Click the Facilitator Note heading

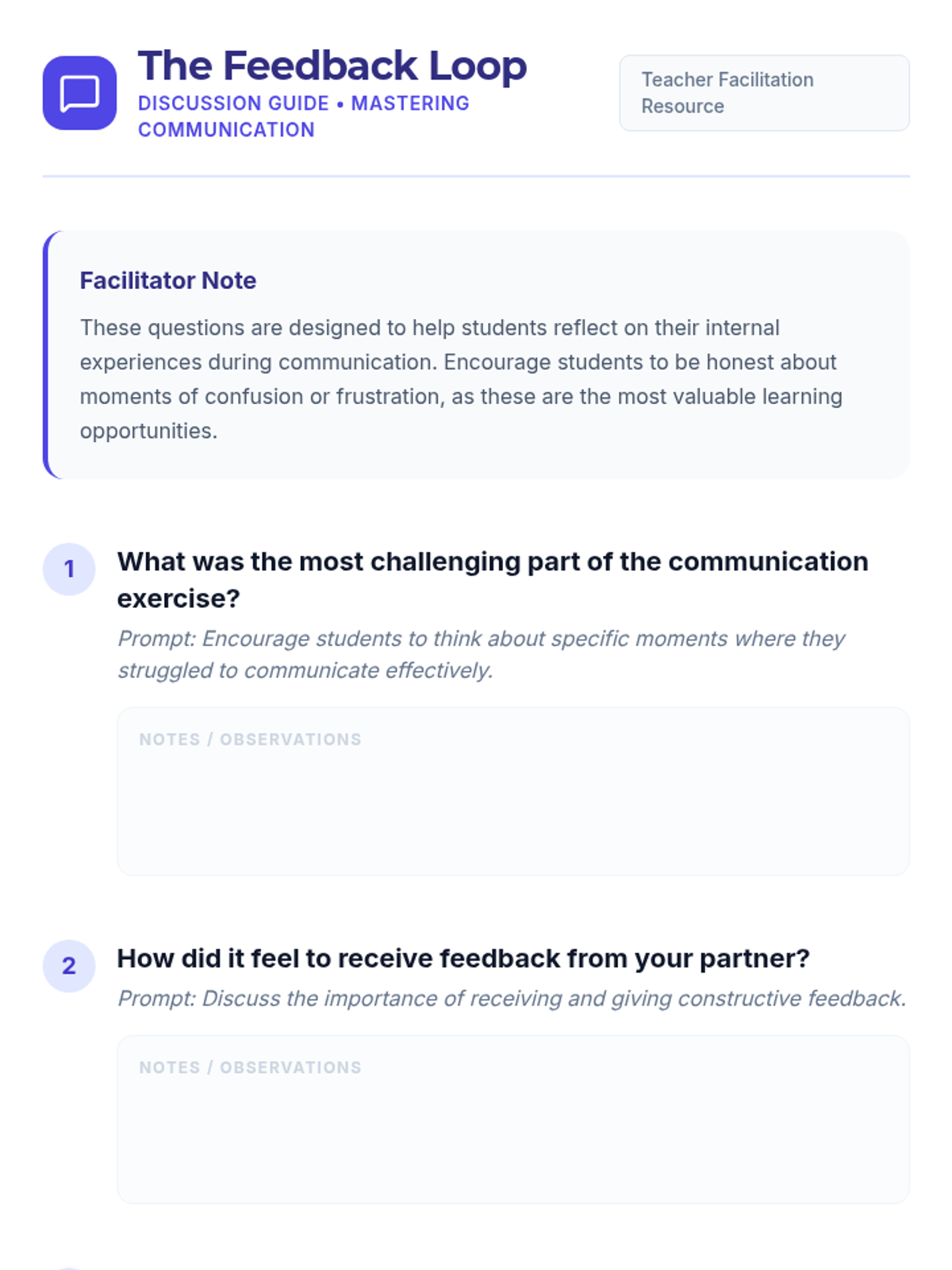pos(168,280)
